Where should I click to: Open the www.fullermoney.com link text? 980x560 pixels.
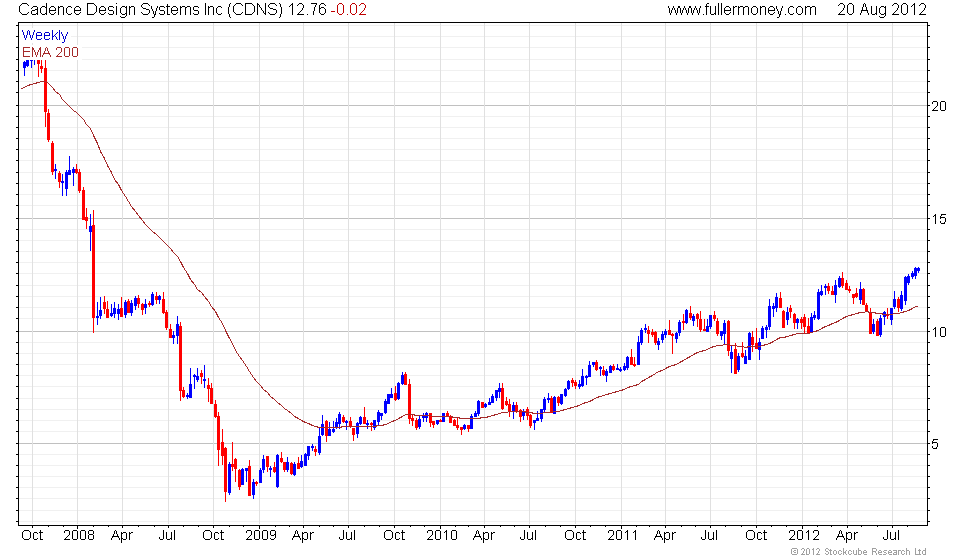(742, 10)
